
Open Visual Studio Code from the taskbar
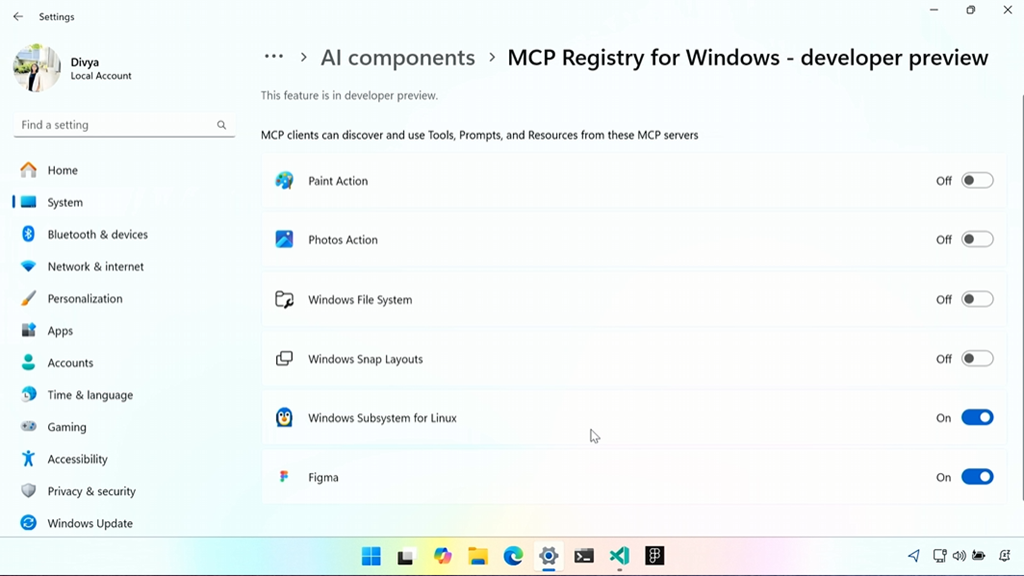619,556
